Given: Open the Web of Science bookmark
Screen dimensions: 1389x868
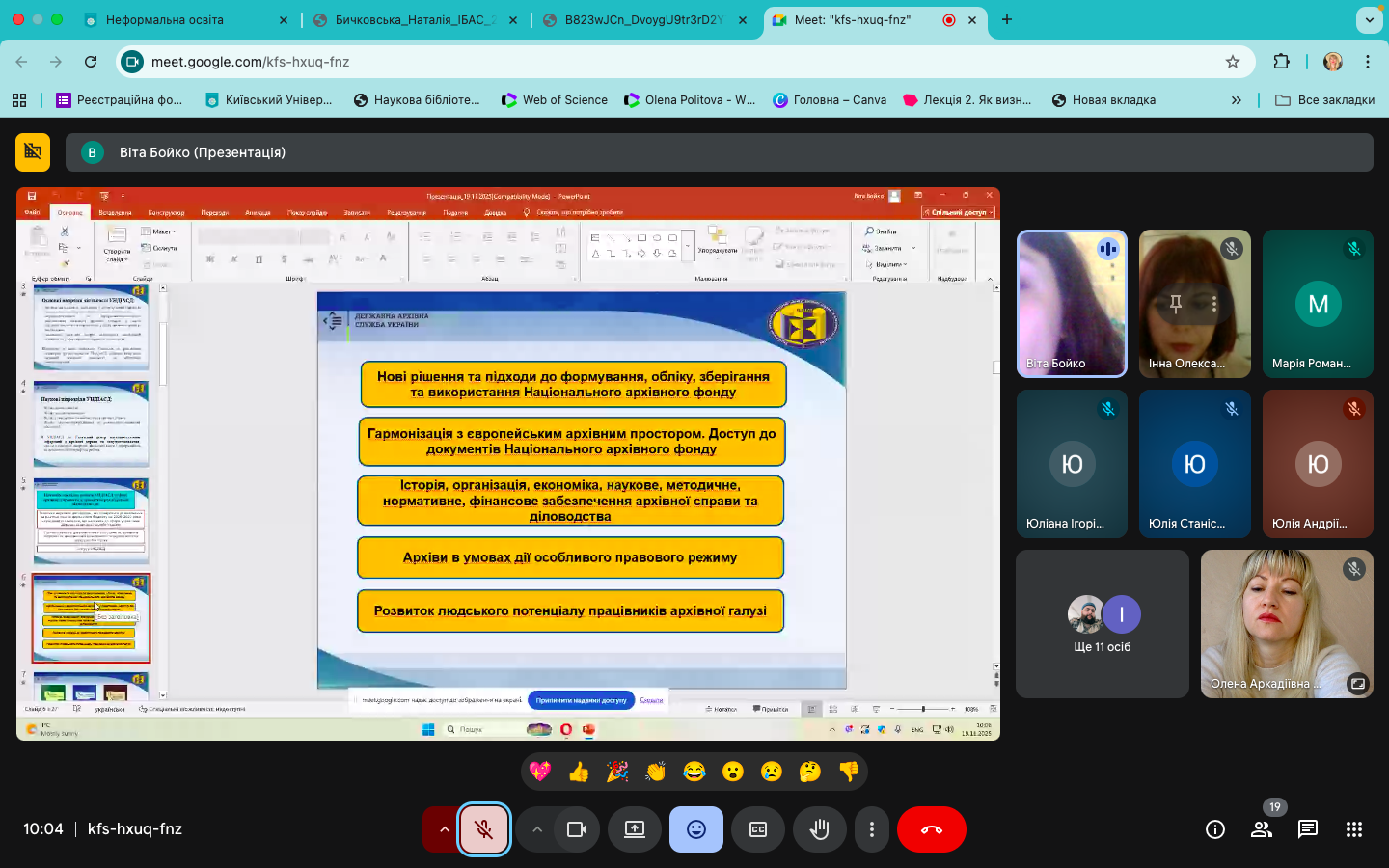Looking at the screenshot, I should coord(564,99).
